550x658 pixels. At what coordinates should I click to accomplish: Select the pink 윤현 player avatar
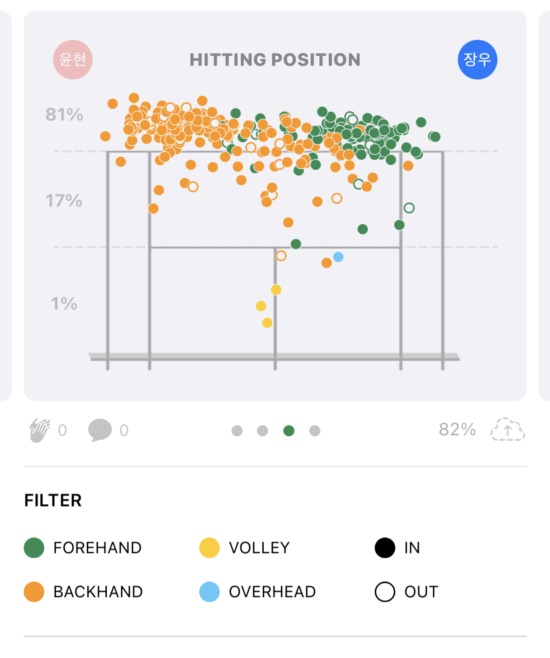pyautogui.click(x=73, y=60)
